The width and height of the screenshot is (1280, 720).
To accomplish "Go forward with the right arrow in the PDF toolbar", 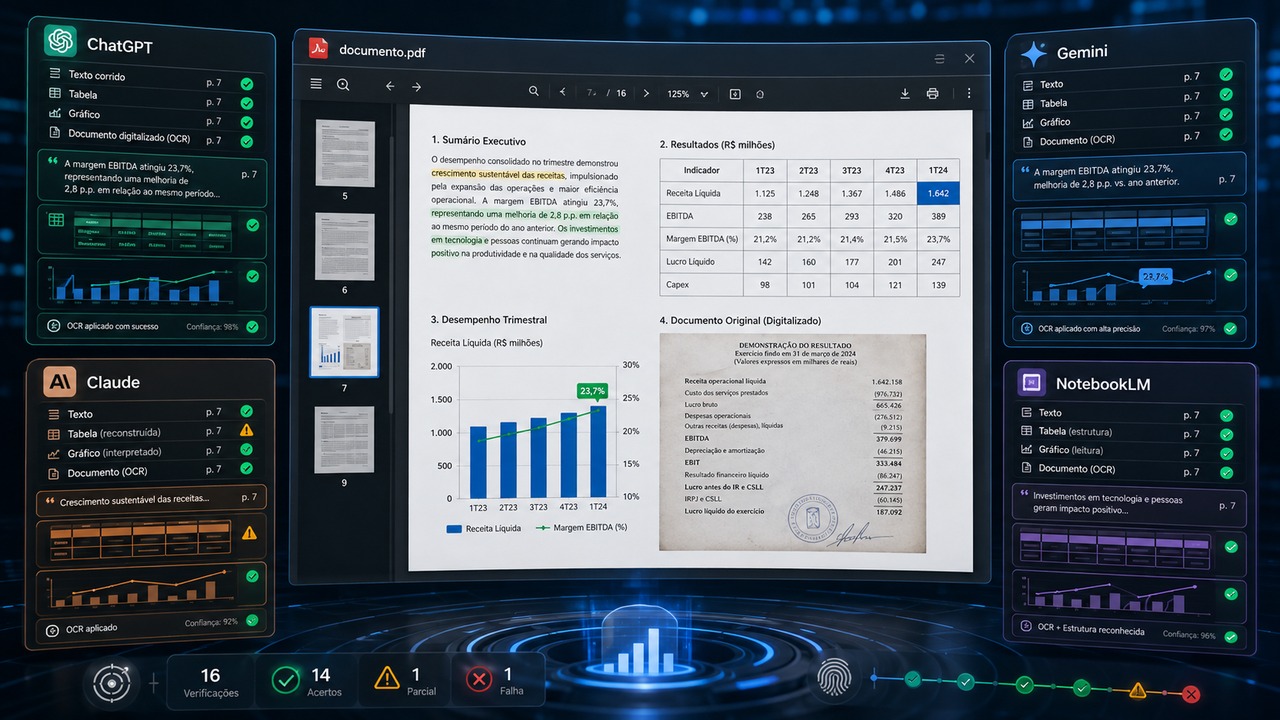I will [417, 86].
